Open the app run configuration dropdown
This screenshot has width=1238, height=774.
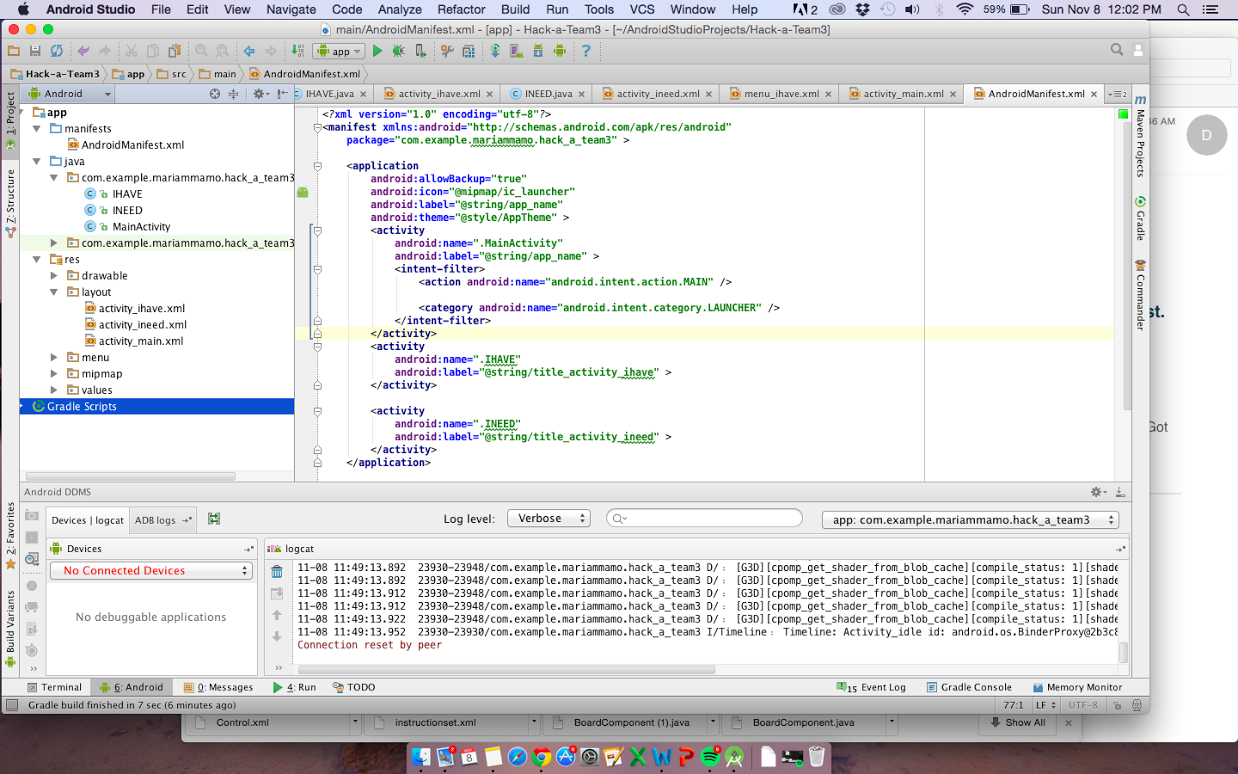coord(339,51)
